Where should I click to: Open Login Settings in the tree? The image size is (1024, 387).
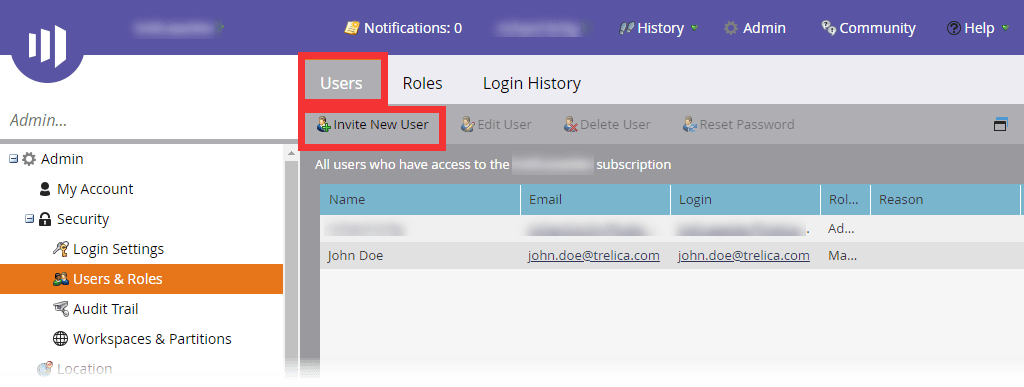118,249
